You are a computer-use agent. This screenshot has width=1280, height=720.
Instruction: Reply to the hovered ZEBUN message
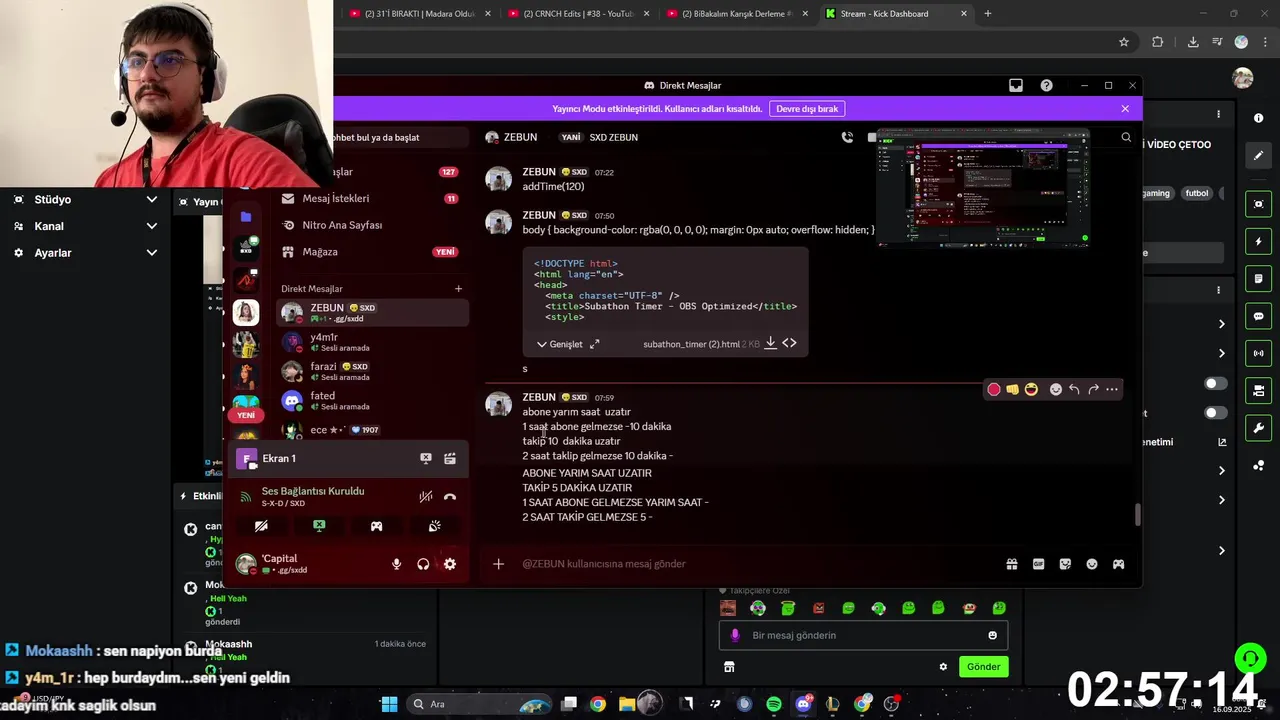click(x=1074, y=389)
